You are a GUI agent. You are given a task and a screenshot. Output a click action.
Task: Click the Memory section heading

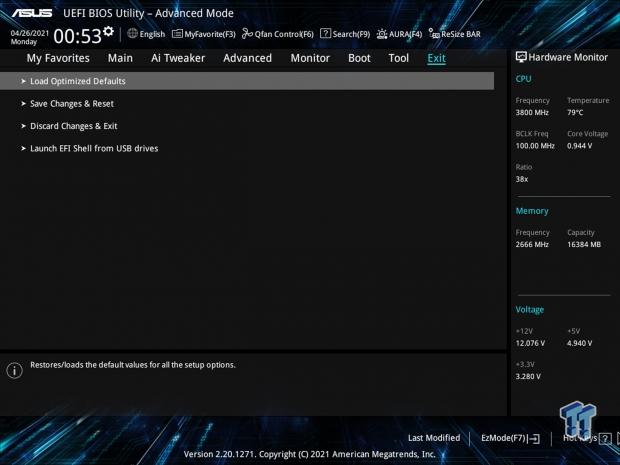[x=532, y=211]
